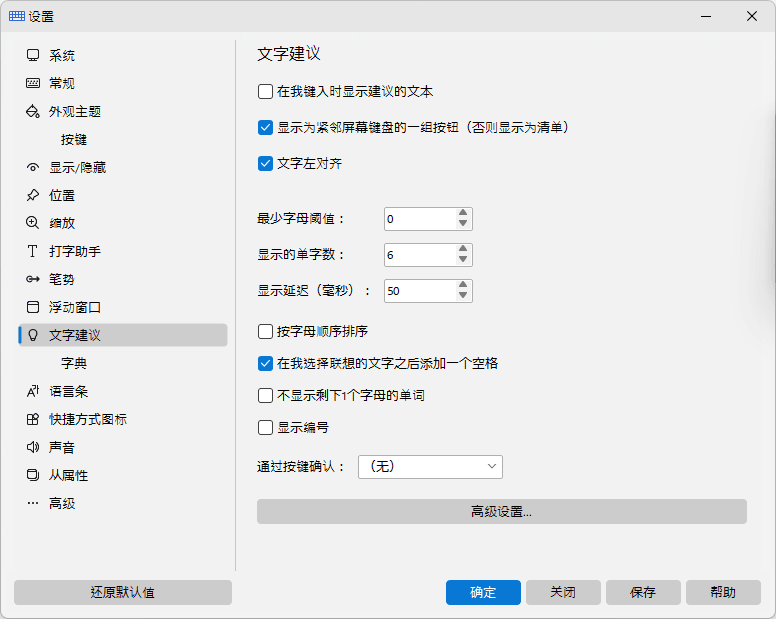776x619 pixels.
Task: Switch to 常规 settings page
Action: [x=123, y=83]
